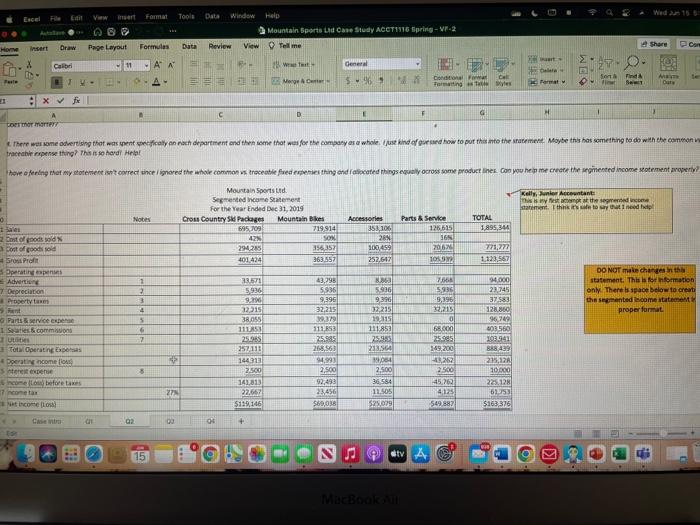Select column E header
This screenshot has height=525, width=700.
coord(364,114)
